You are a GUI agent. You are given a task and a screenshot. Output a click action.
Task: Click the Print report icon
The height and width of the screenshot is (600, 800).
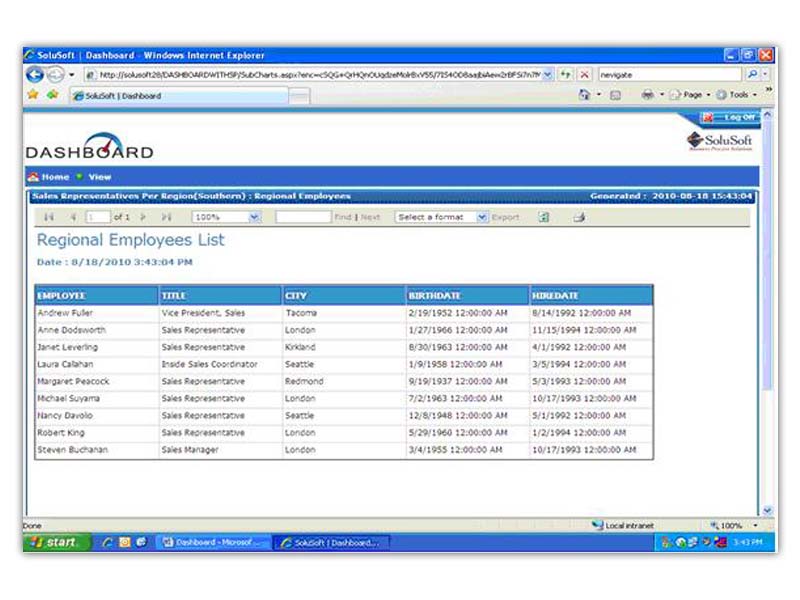(x=578, y=217)
